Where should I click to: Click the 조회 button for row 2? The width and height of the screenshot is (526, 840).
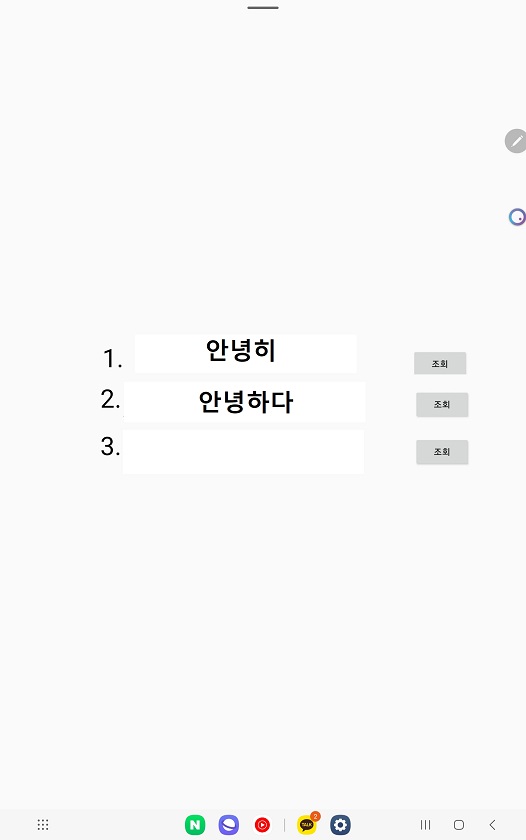(x=442, y=404)
